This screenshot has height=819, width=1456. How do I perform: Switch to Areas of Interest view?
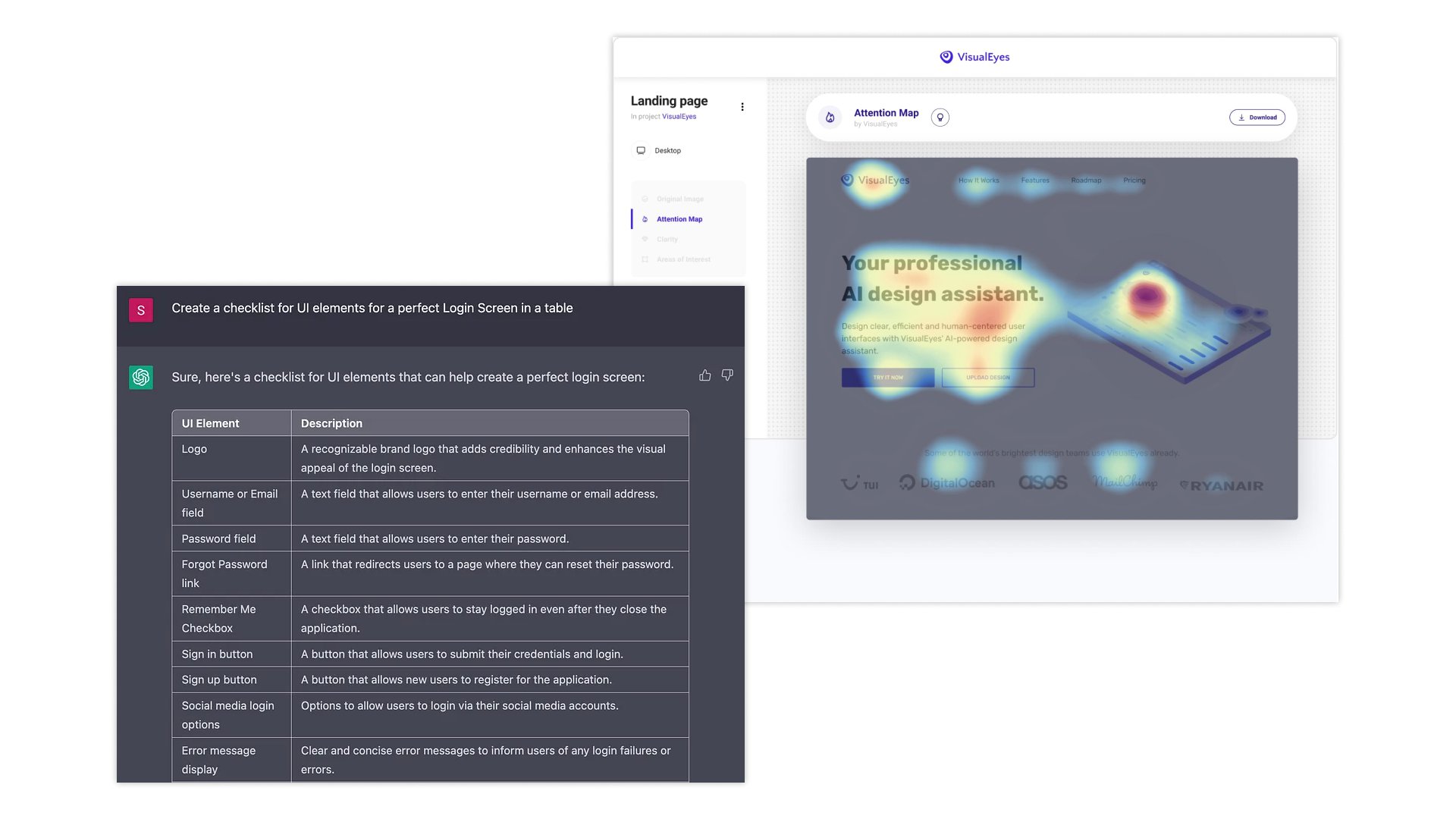682,259
